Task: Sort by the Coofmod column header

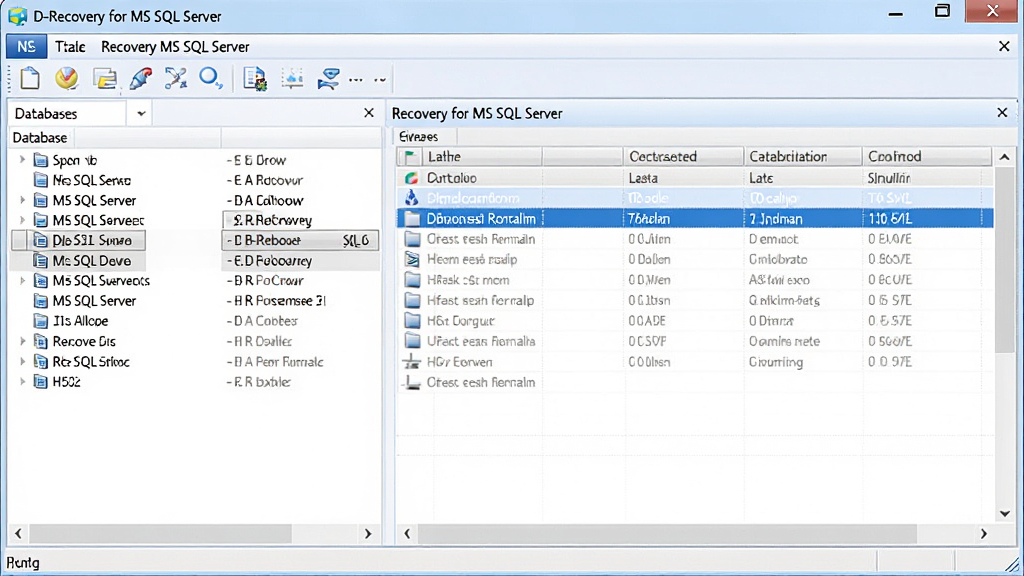Action: (x=927, y=157)
